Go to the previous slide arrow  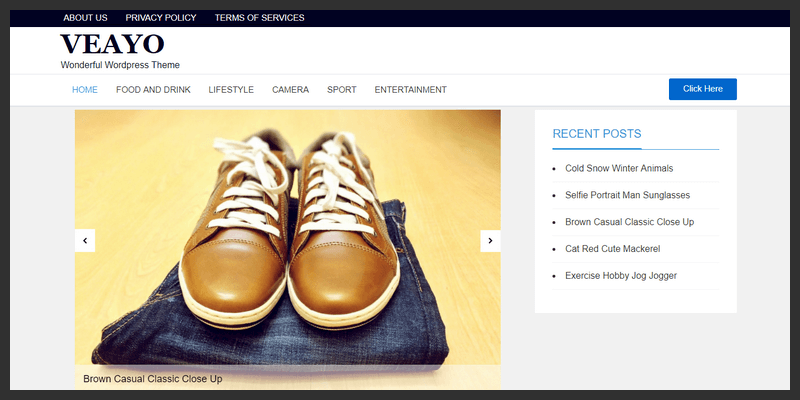[85, 241]
